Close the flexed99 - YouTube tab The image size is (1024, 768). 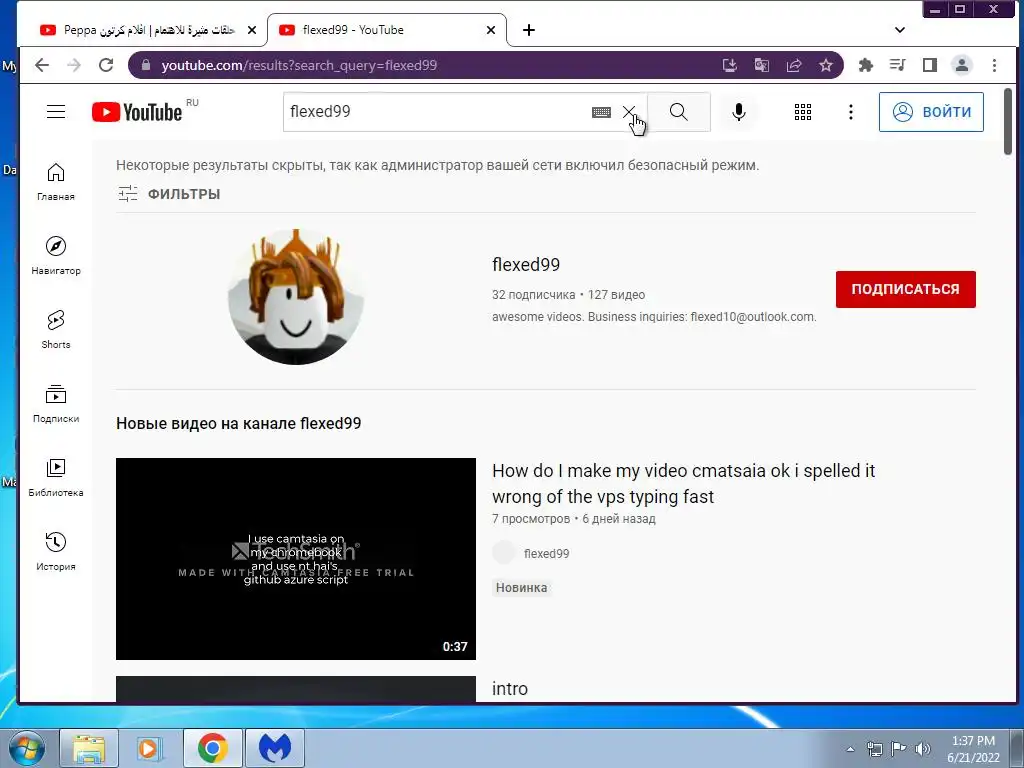click(x=491, y=30)
